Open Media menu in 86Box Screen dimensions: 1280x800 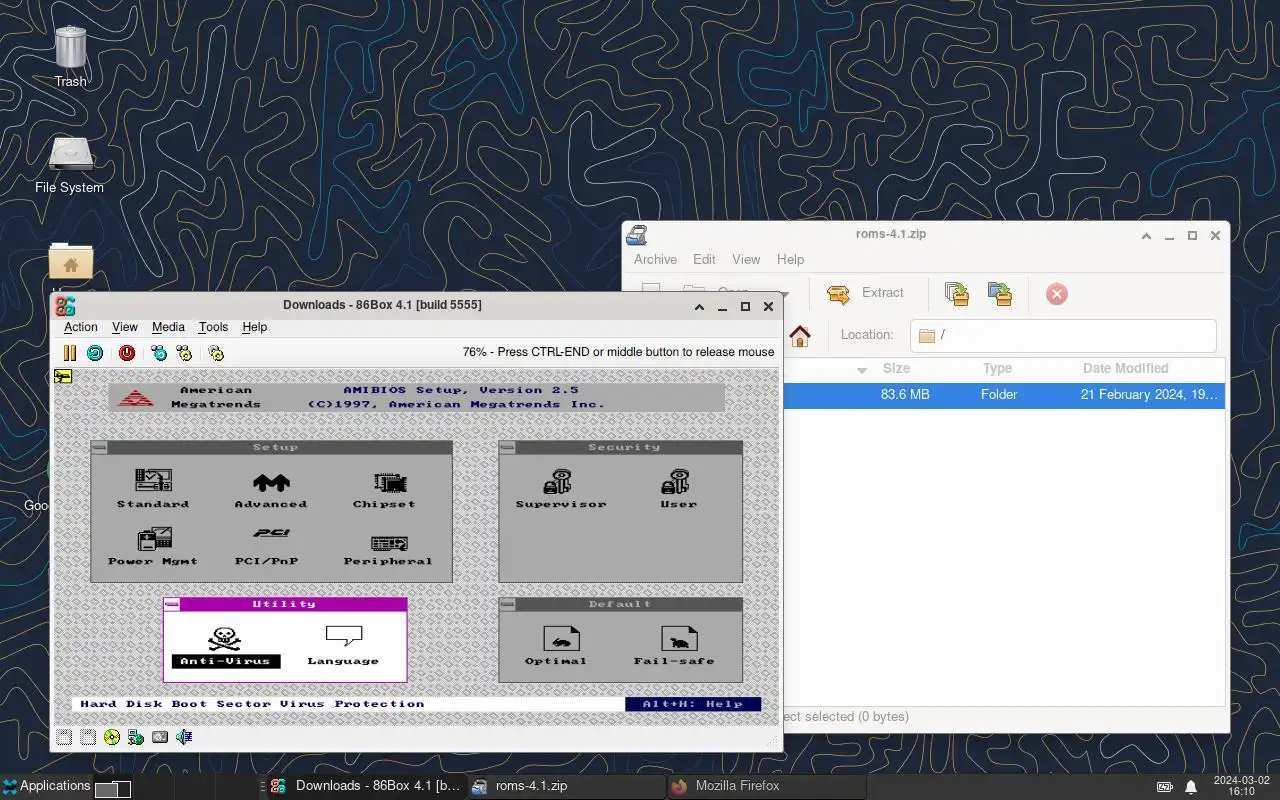coord(168,327)
